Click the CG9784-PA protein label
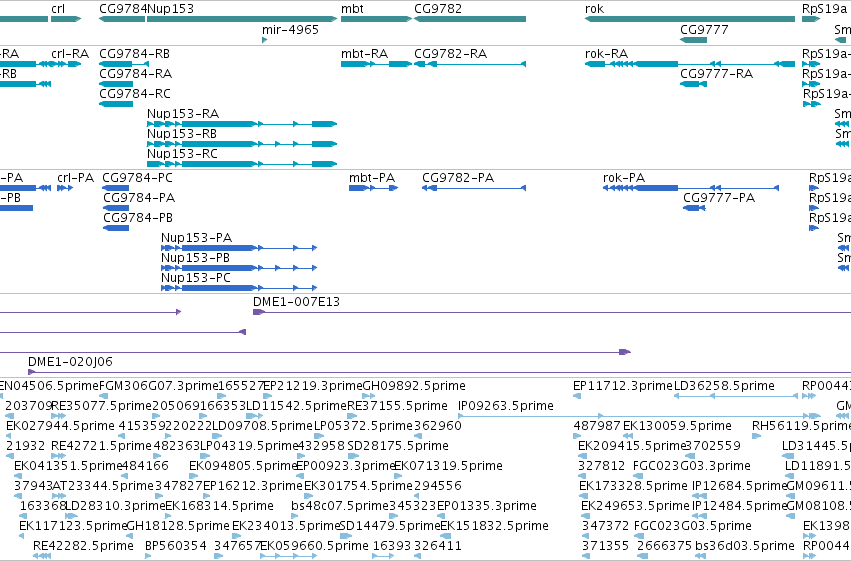 (x=139, y=198)
